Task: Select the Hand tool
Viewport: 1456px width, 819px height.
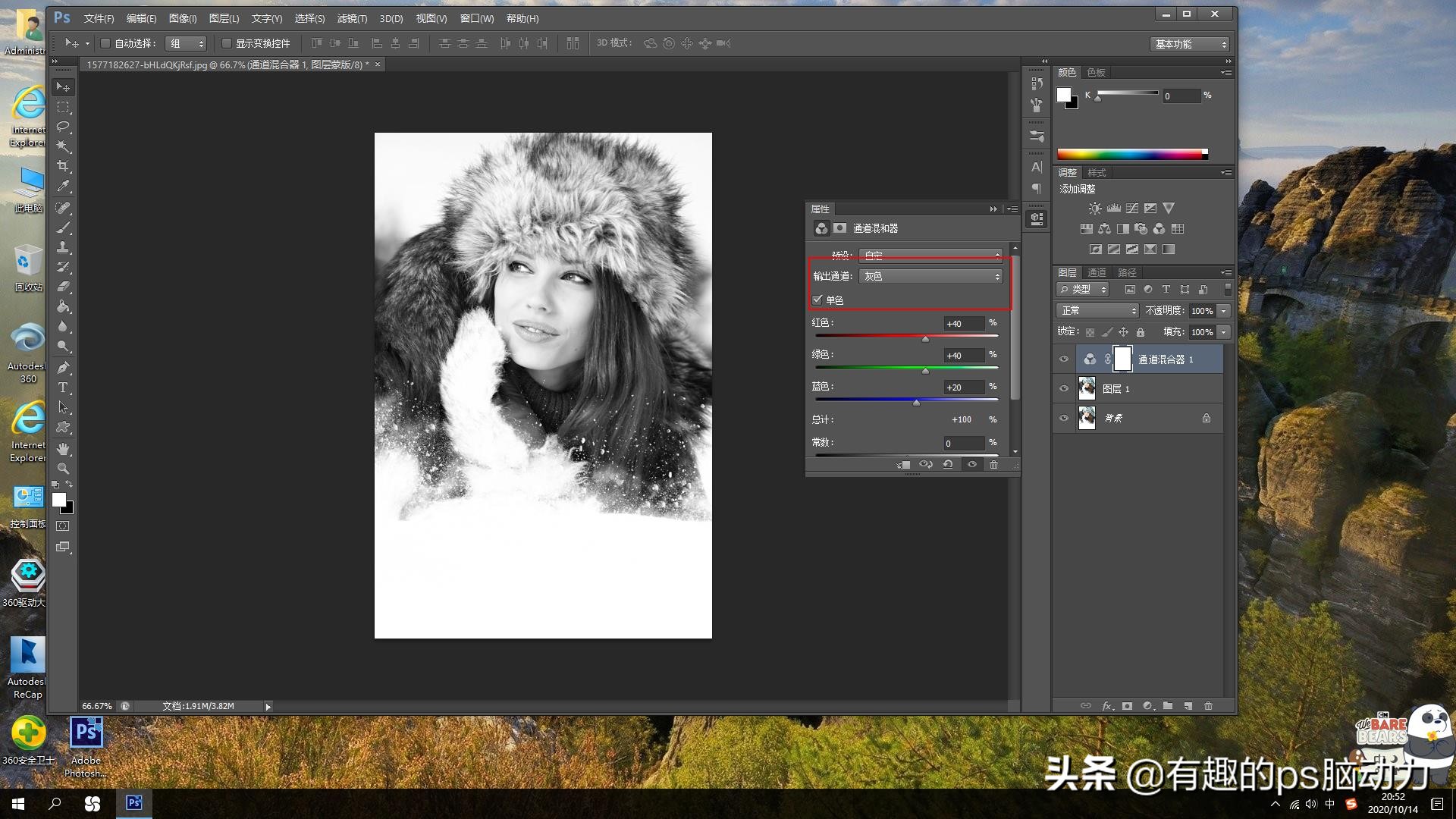Action: (x=63, y=449)
